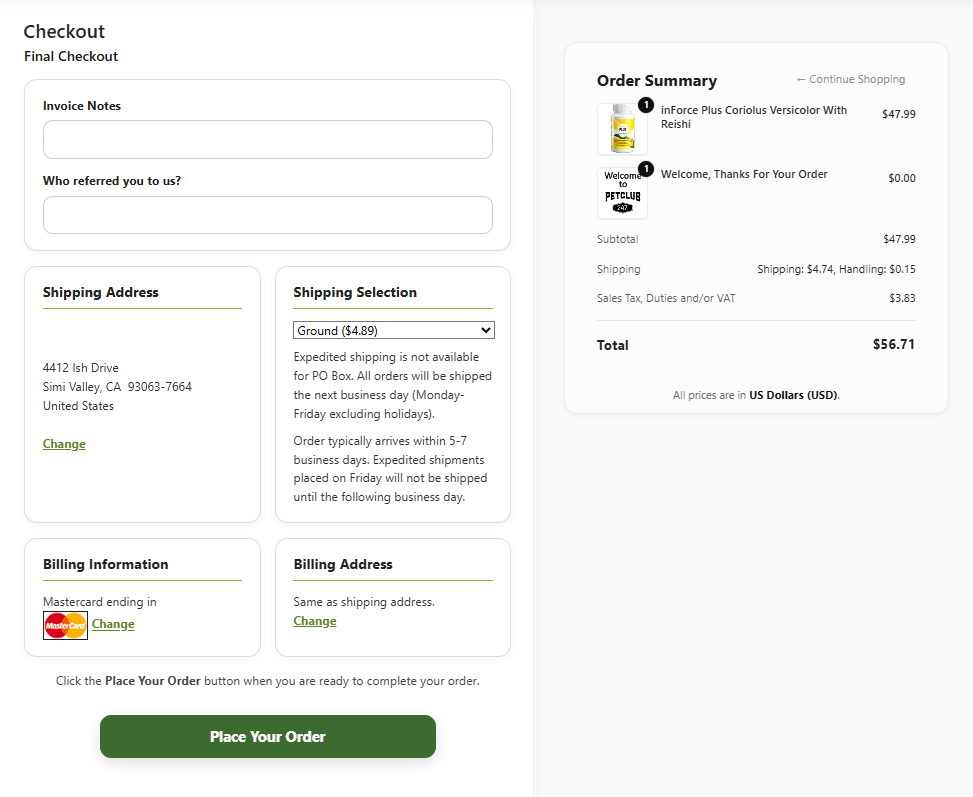The height and width of the screenshot is (797, 973).
Task: Click the Shipping Selection heading
Action: [x=355, y=292]
